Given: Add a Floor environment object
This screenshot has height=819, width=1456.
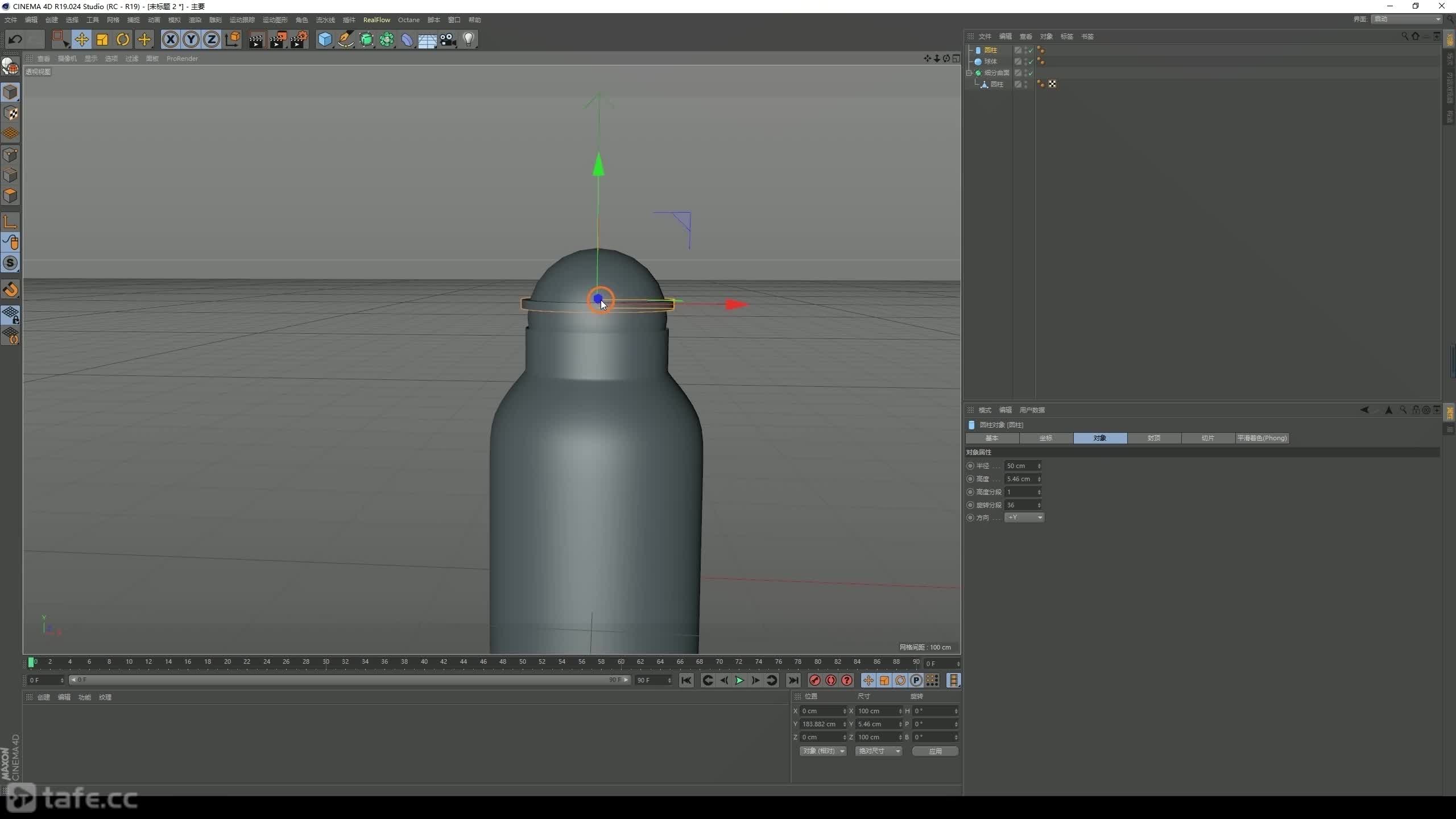Looking at the screenshot, I should tap(427, 39).
